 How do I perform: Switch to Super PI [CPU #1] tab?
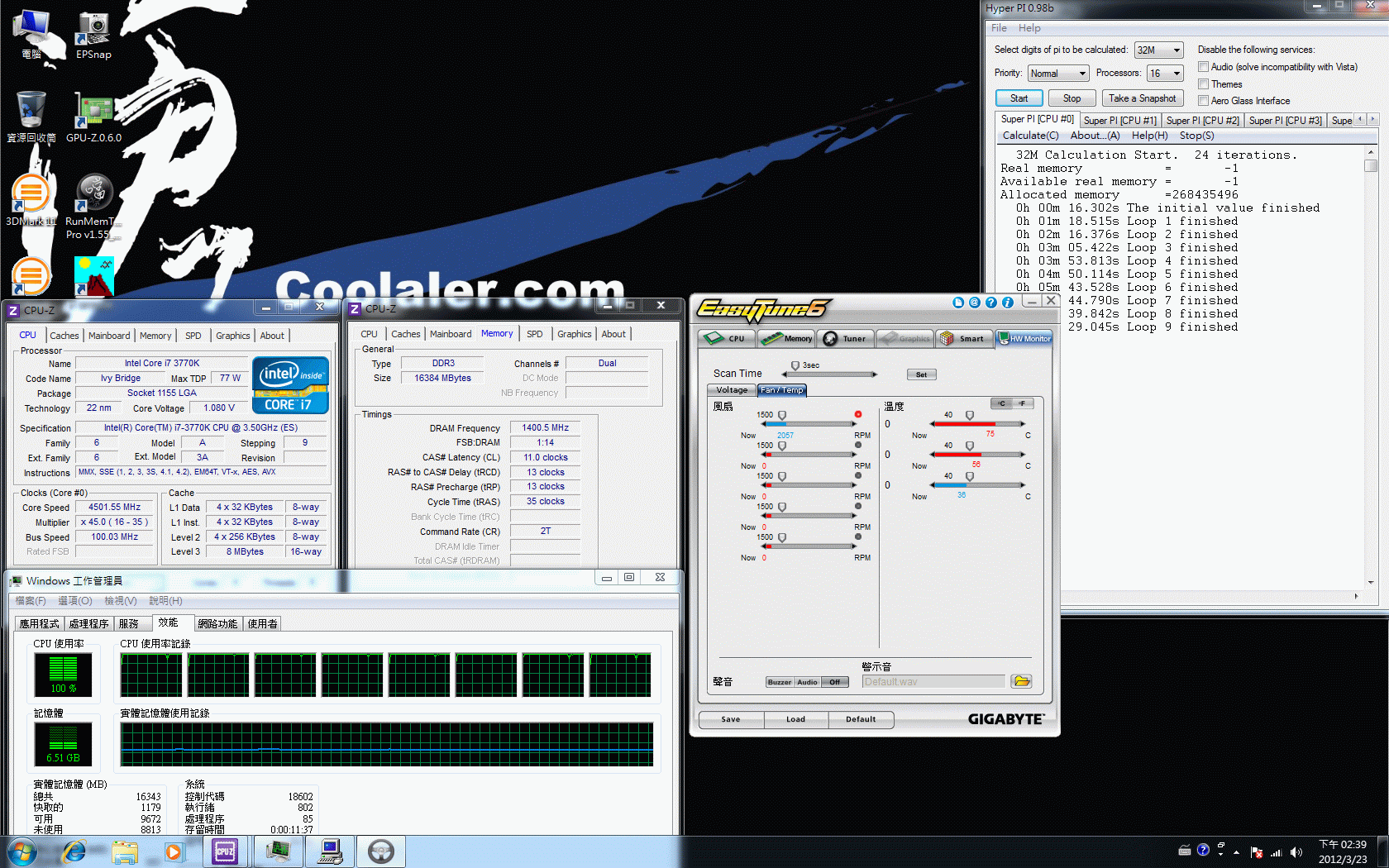point(1119,121)
